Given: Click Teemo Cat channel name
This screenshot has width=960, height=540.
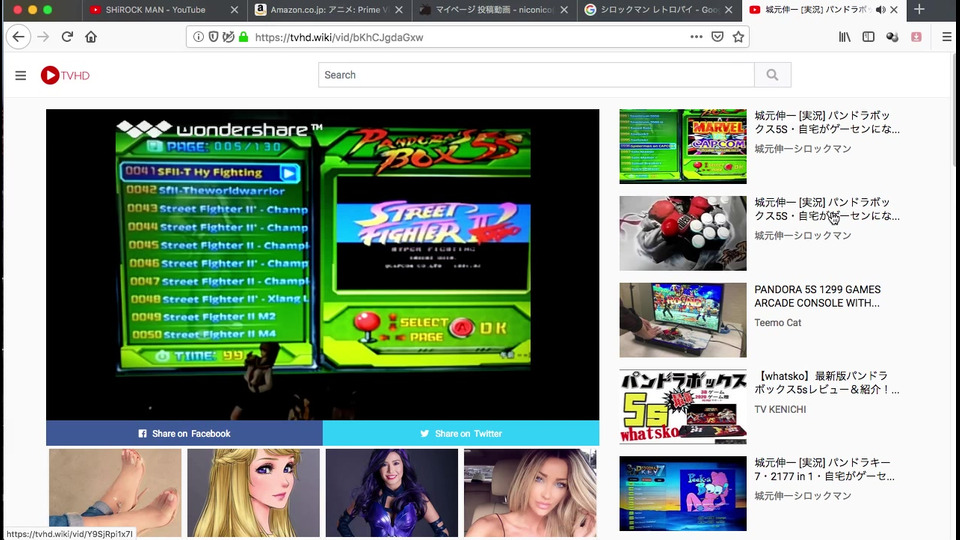Looking at the screenshot, I should (x=778, y=323).
